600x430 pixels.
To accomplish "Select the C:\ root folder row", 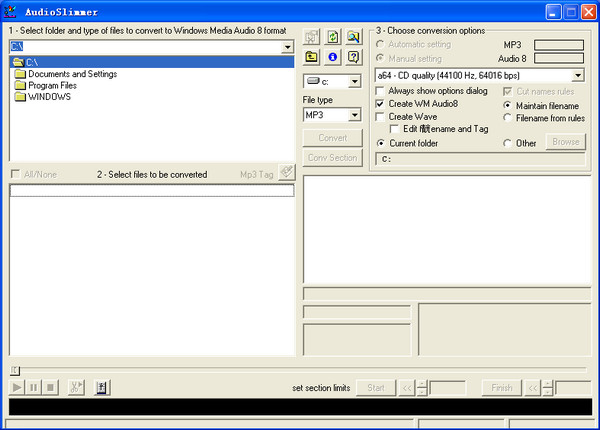I will click(x=152, y=62).
